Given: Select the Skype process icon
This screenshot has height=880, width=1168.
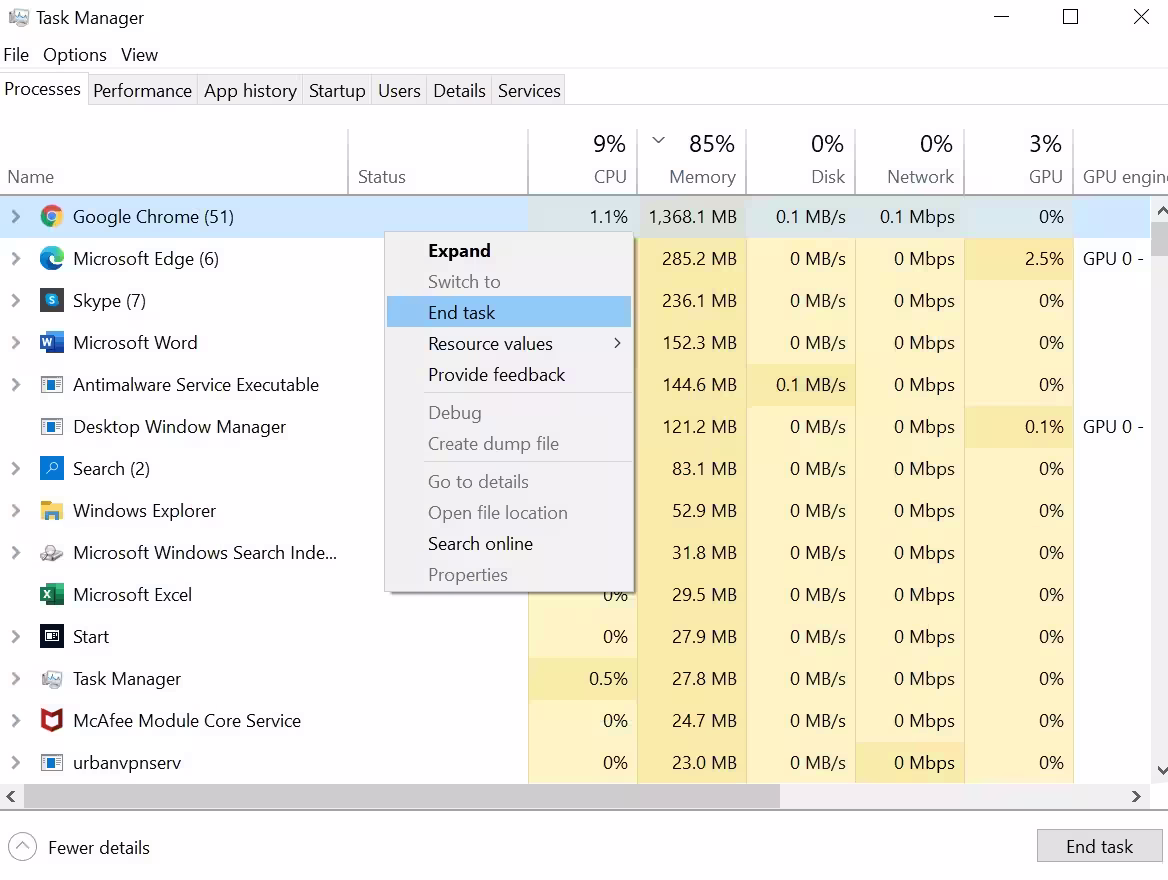Looking at the screenshot, I should (x=51, y=301).
